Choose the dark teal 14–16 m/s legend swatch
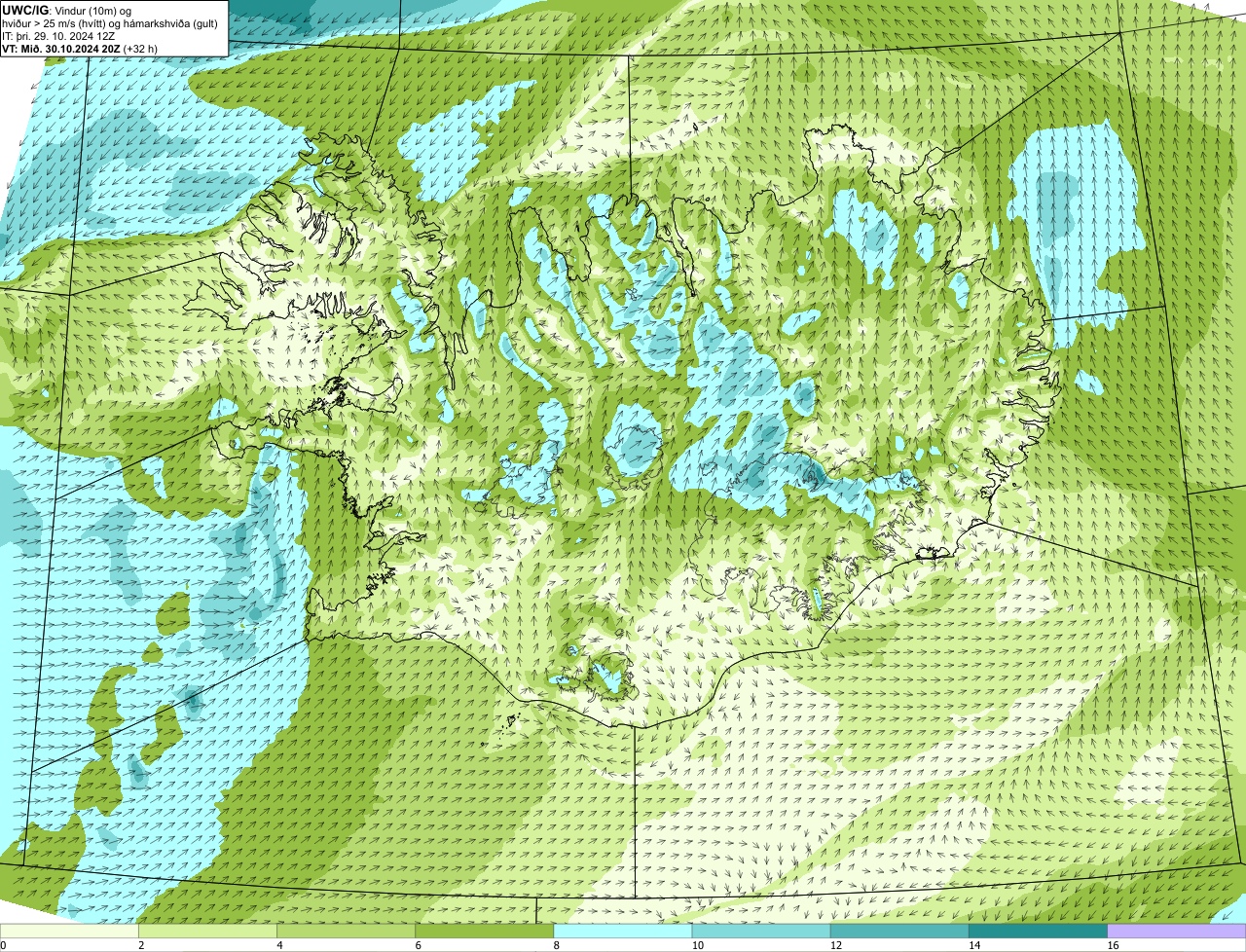 point(1039,931)
